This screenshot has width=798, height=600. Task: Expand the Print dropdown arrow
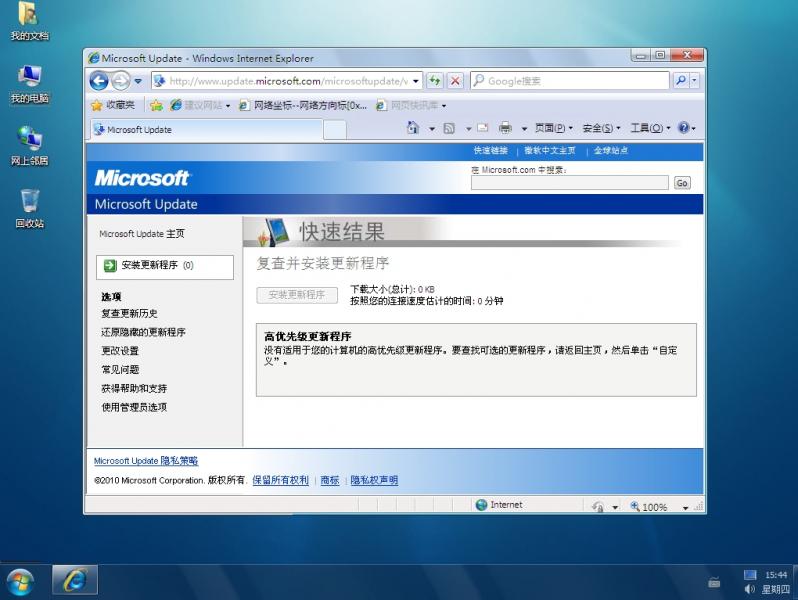[524, 129]
